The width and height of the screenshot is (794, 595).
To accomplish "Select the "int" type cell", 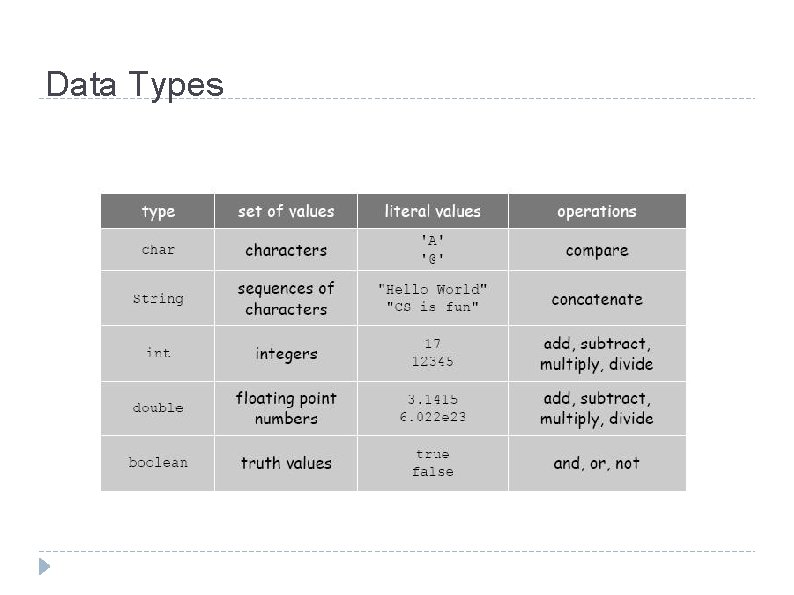I will coord(158,353).
